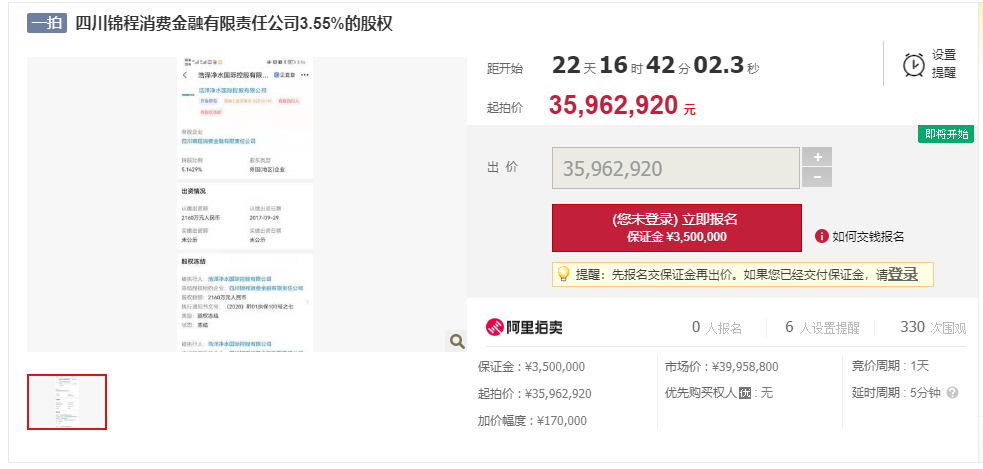Click 设置提醒 text
The image size is (983, 469).
point(944,64)
